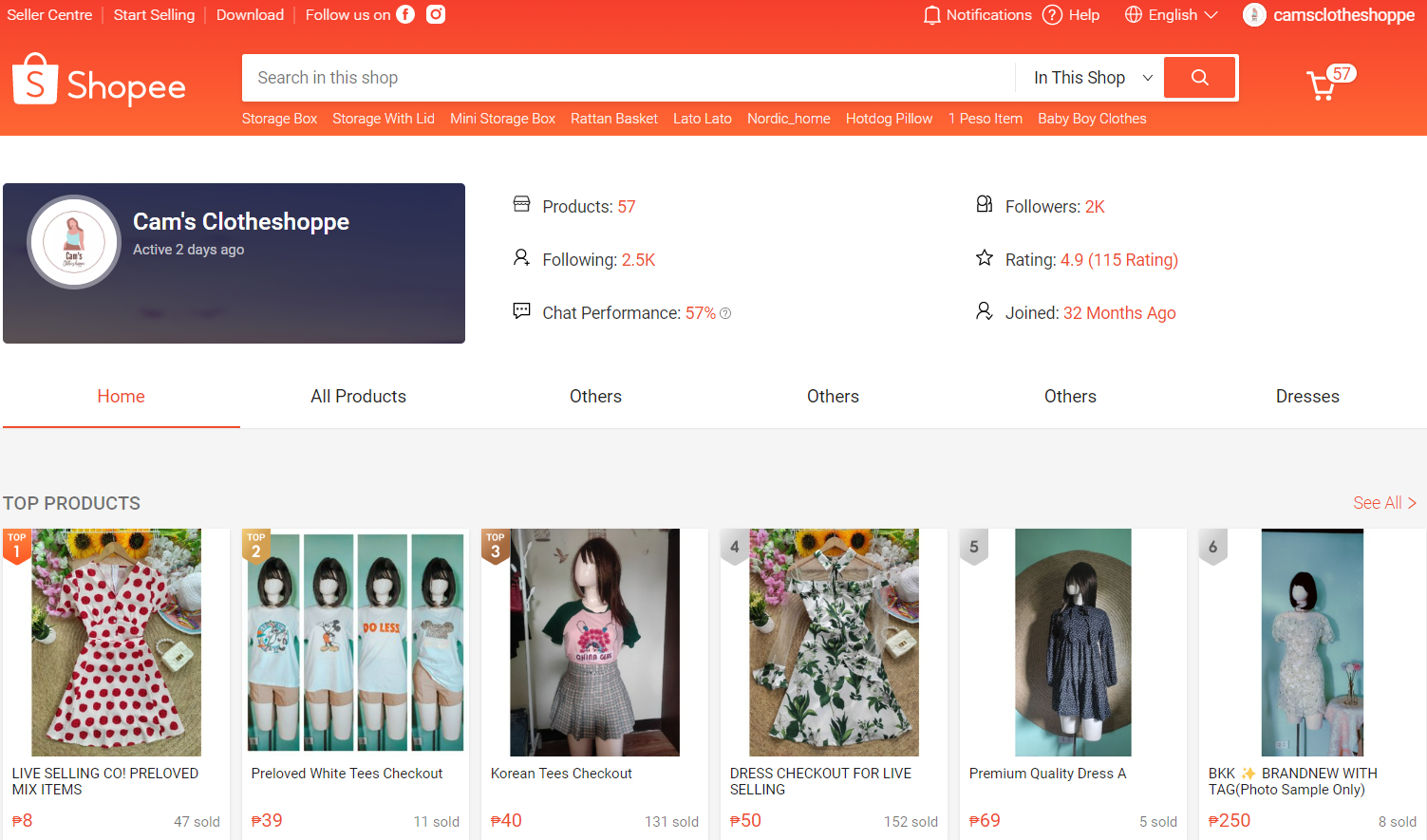Open the red polka dot dress thumbnail
Screen dimensions: 1427x840
[x=117, y=643]
